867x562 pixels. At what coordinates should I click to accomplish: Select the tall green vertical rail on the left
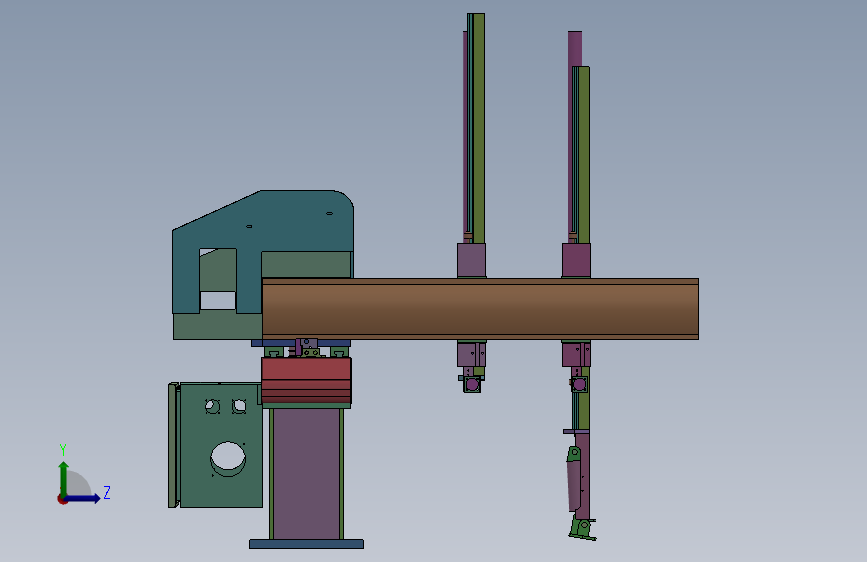point(479,128)
